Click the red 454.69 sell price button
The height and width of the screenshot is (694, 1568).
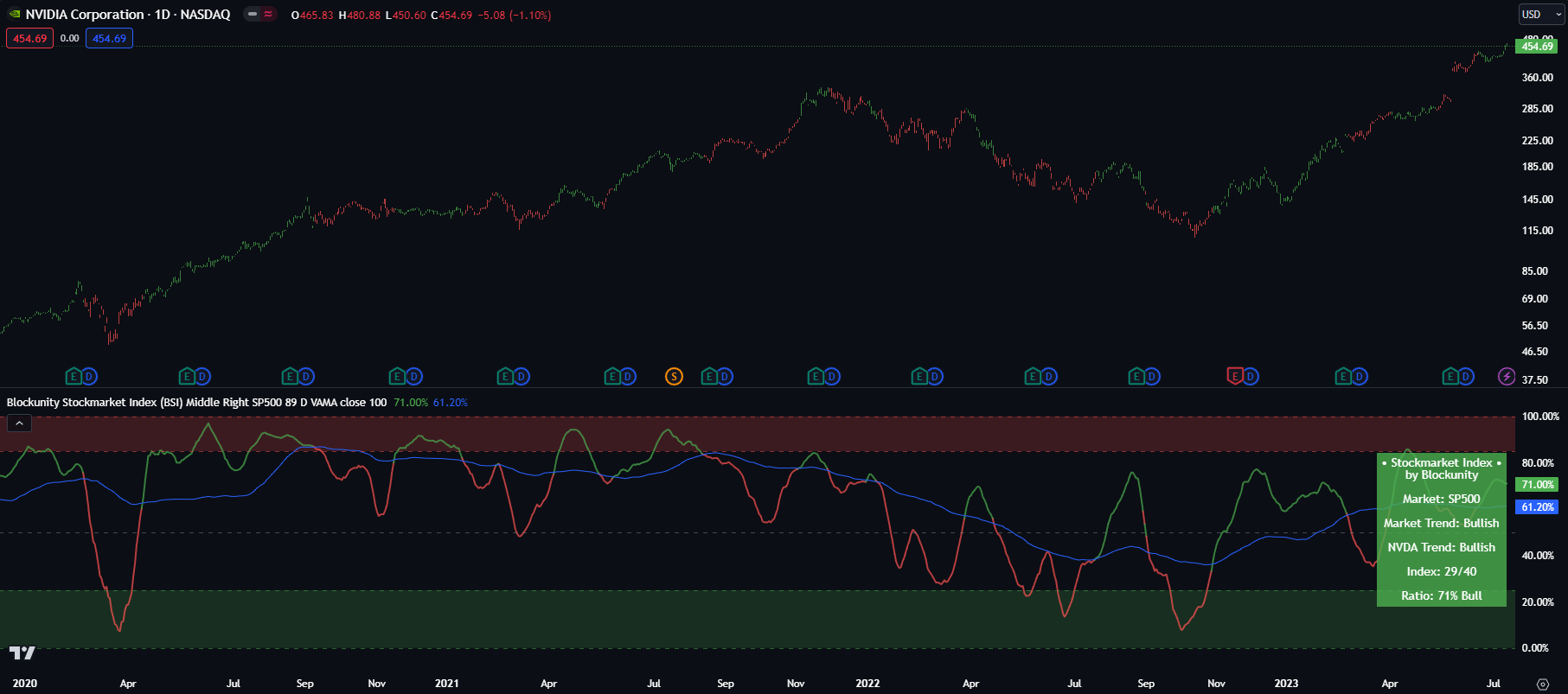pyautogui.click(x=29, y=38)
